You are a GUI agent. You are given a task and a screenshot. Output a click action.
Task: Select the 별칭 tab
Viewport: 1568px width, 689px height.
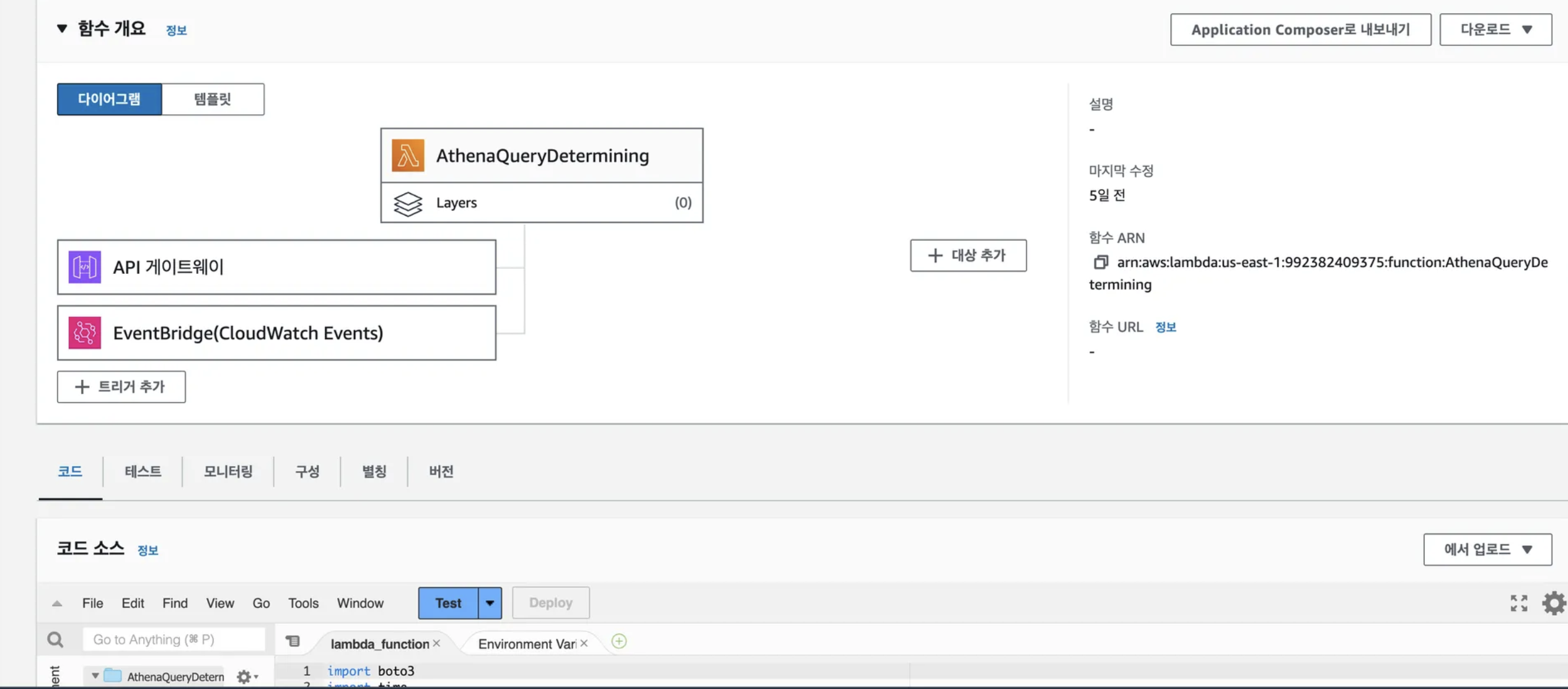(374, 472)
